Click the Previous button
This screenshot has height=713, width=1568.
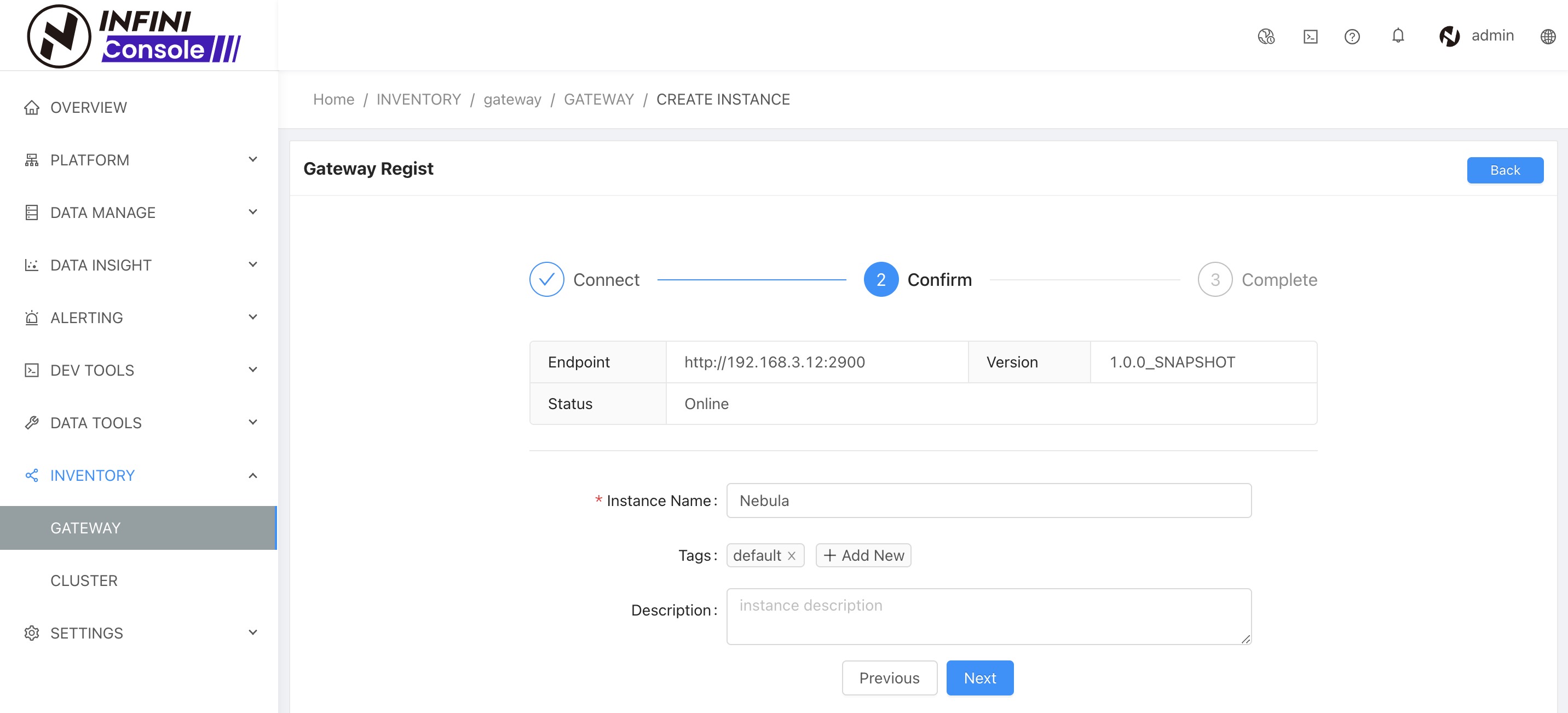point(889,678)
